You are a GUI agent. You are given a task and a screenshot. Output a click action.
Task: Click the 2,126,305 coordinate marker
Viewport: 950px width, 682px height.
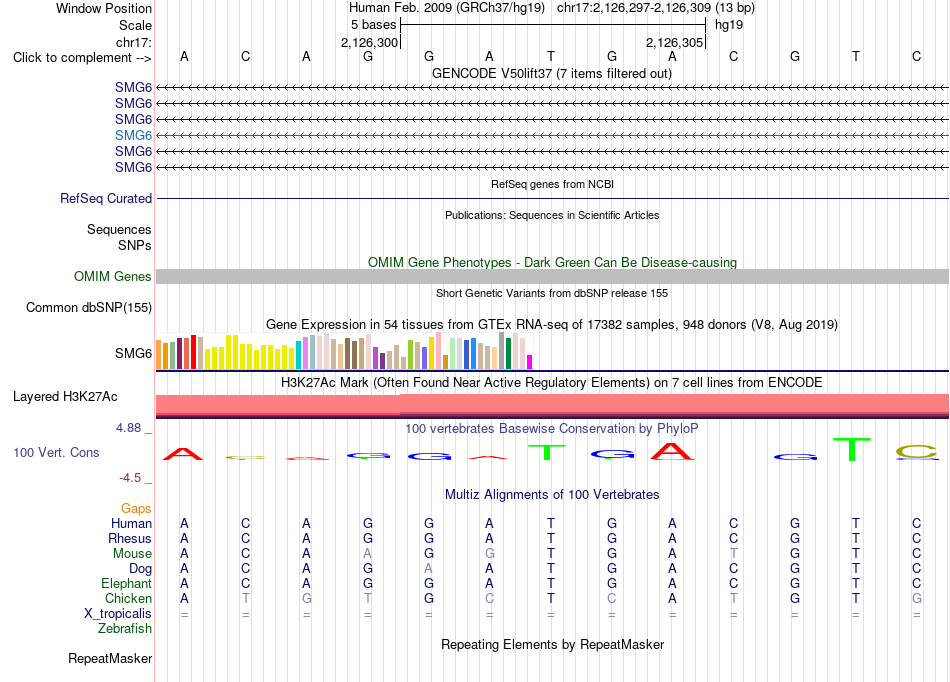tap(674, 42)
